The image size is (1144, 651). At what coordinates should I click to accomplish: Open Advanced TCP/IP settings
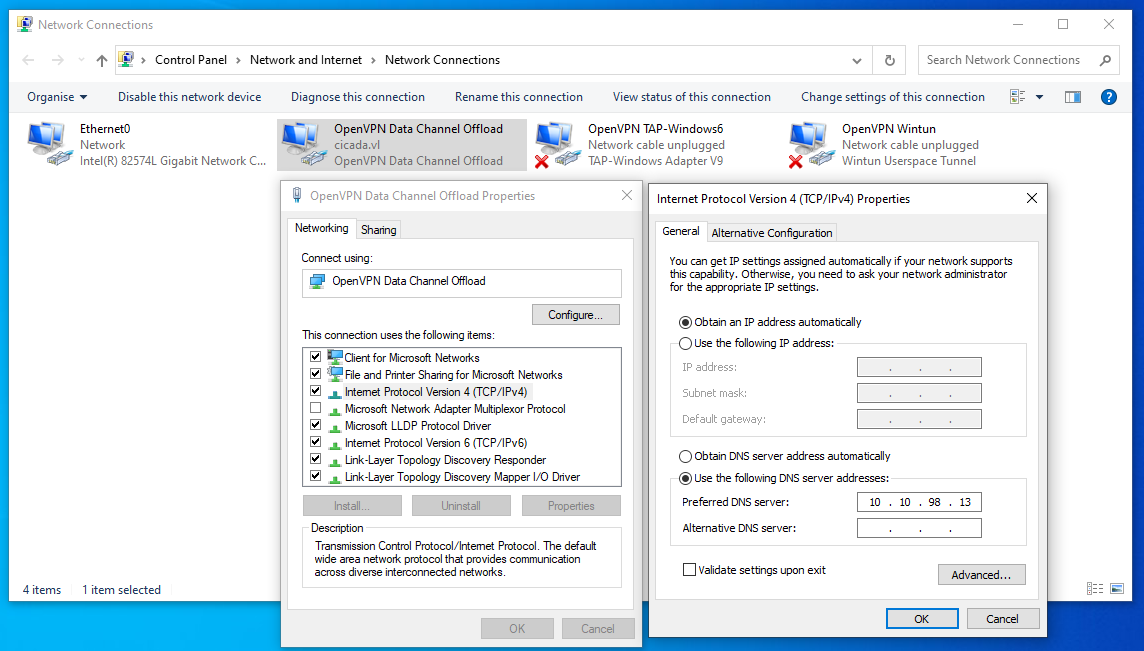[981, 575]
